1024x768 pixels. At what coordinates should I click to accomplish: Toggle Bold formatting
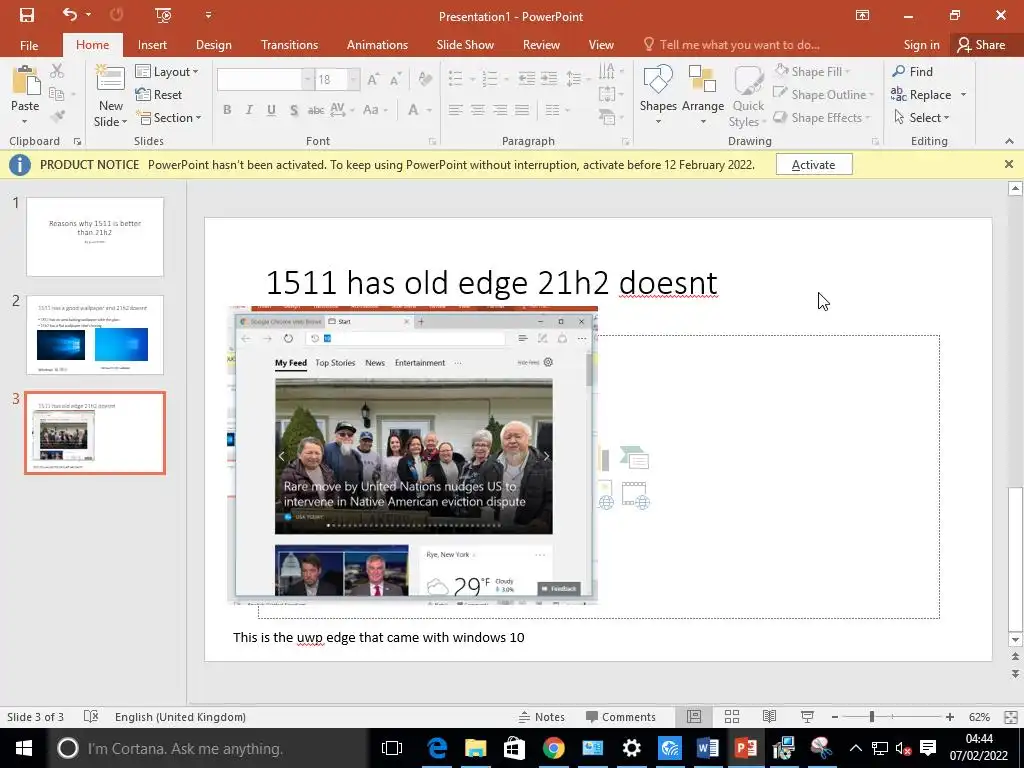coord(227,110)
